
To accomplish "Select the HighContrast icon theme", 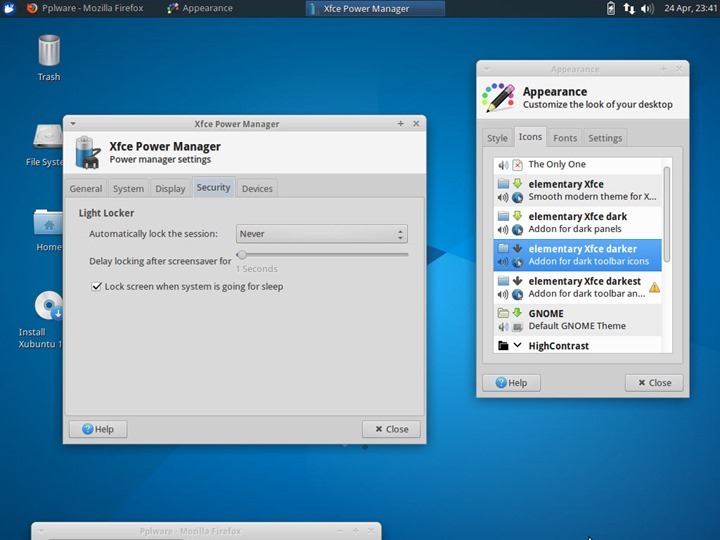I will pos(578,345).
